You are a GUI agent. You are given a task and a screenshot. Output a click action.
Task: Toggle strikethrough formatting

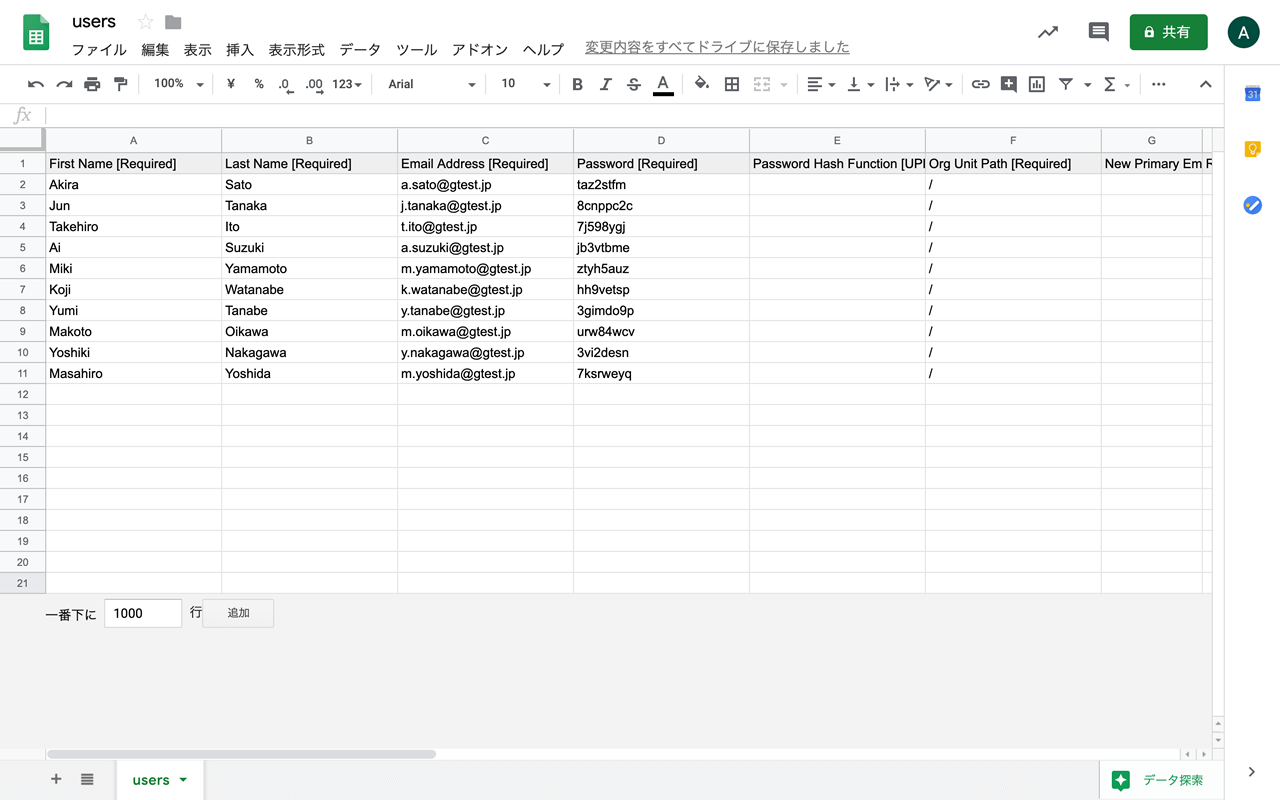(633, 84)
